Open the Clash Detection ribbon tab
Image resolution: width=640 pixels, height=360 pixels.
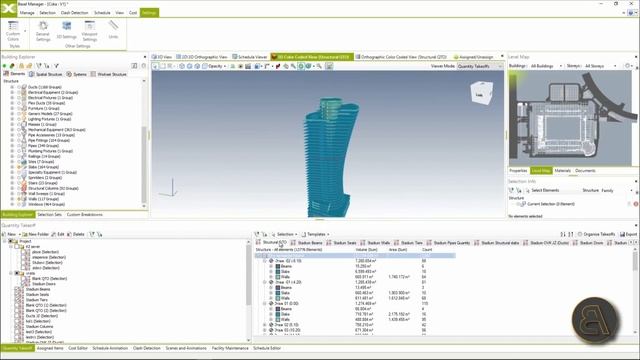[x=74, y=13]
